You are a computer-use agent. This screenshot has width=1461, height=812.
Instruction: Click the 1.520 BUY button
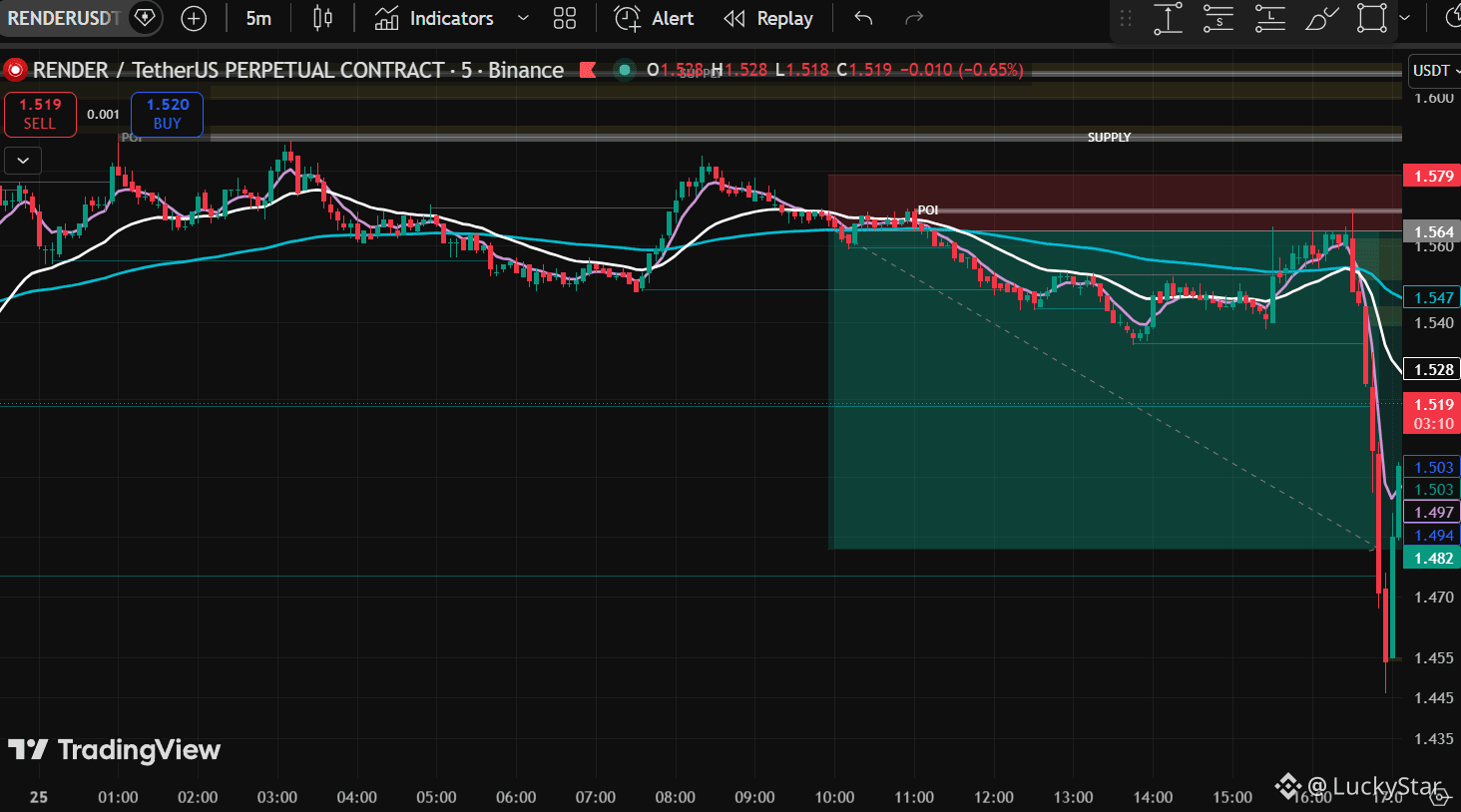tap(168, 114)
